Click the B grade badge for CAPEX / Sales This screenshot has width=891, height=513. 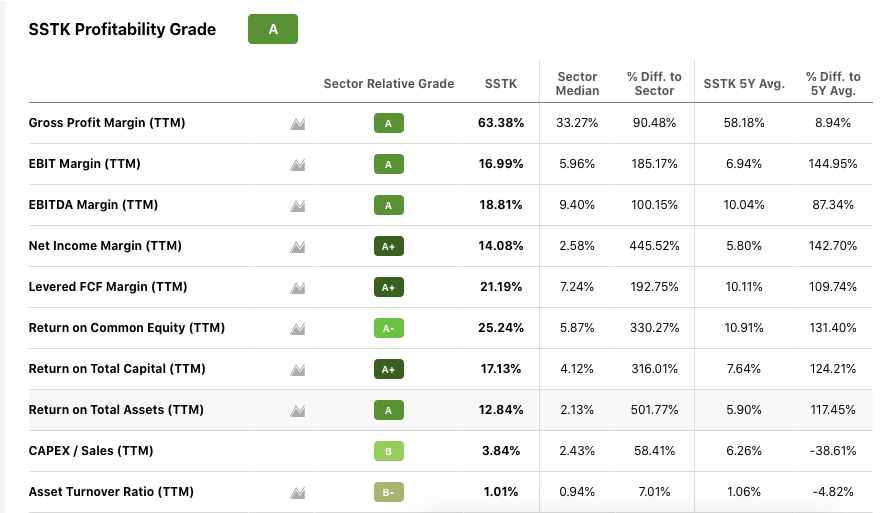click(388, 451)
